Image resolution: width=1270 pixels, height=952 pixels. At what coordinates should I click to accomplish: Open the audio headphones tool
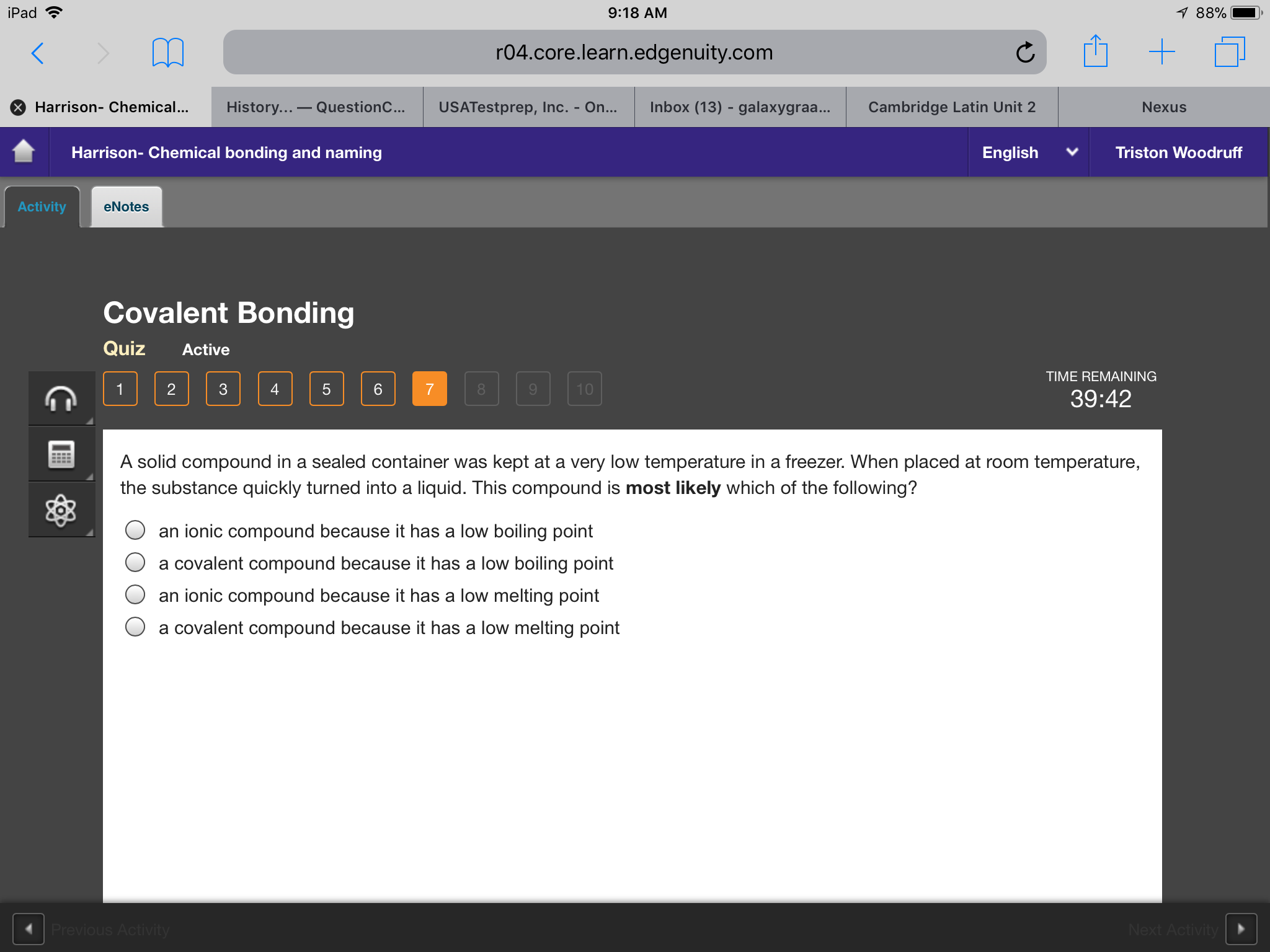61,399
